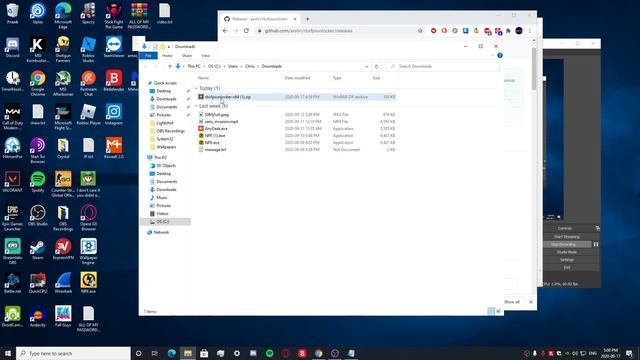Open Task View on the taskbar
Viewport: 640px width, 360px height.
tap(155, 353)
